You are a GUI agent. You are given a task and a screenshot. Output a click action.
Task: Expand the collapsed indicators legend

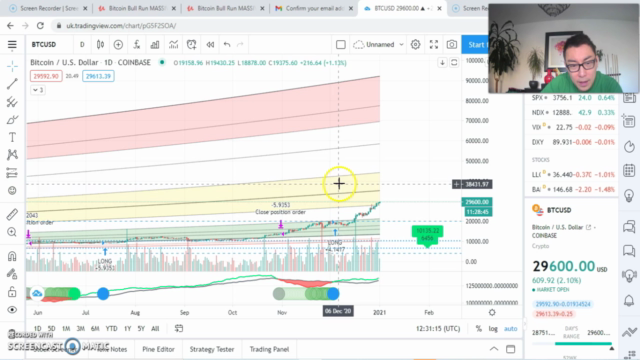coord(38,90)
